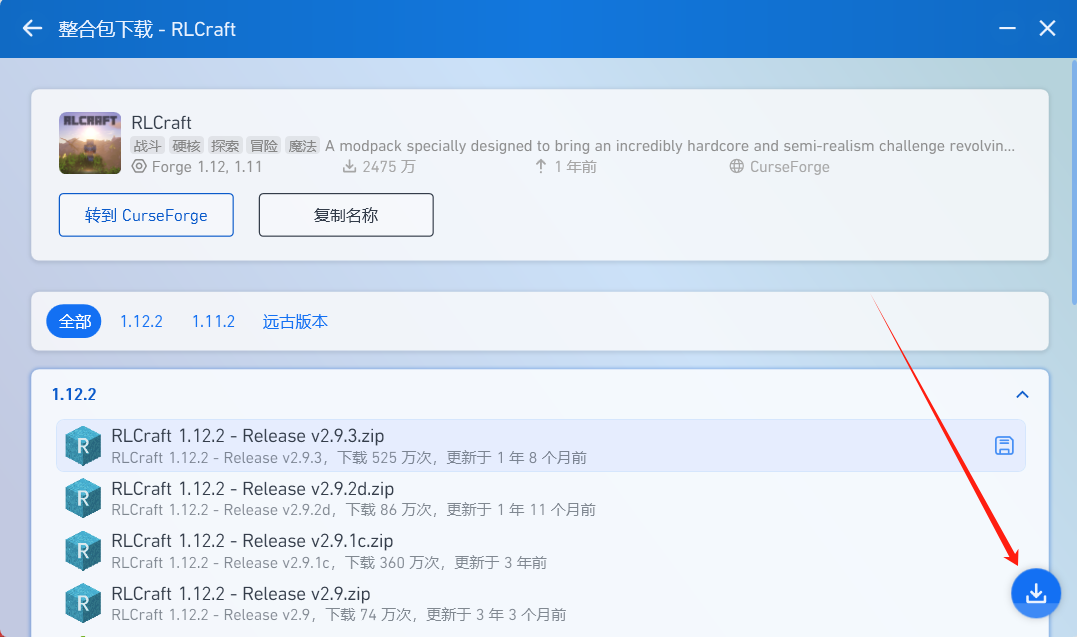Click the cube icon for v2.9.1c.zip

(82, 551)
